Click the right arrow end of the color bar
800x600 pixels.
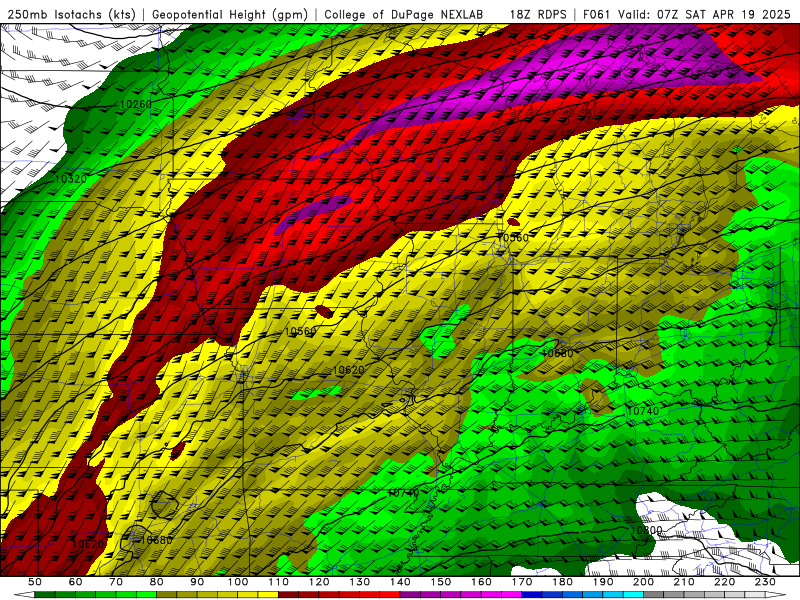click(x=776, y=595)
